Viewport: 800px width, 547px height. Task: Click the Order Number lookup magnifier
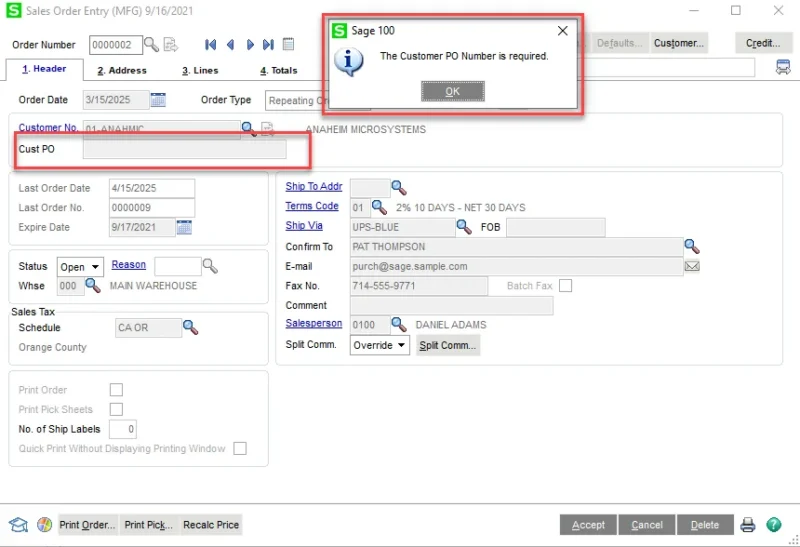(x=152, y=45)
